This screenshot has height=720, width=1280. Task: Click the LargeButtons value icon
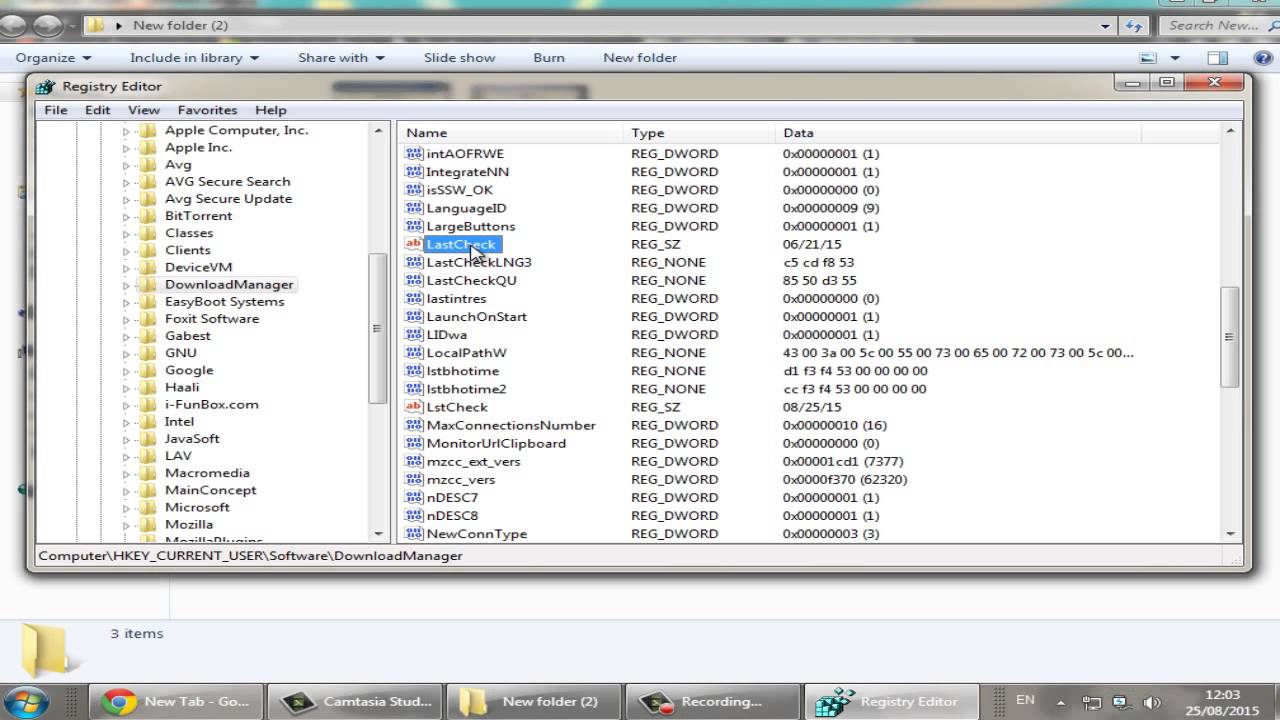414,226
